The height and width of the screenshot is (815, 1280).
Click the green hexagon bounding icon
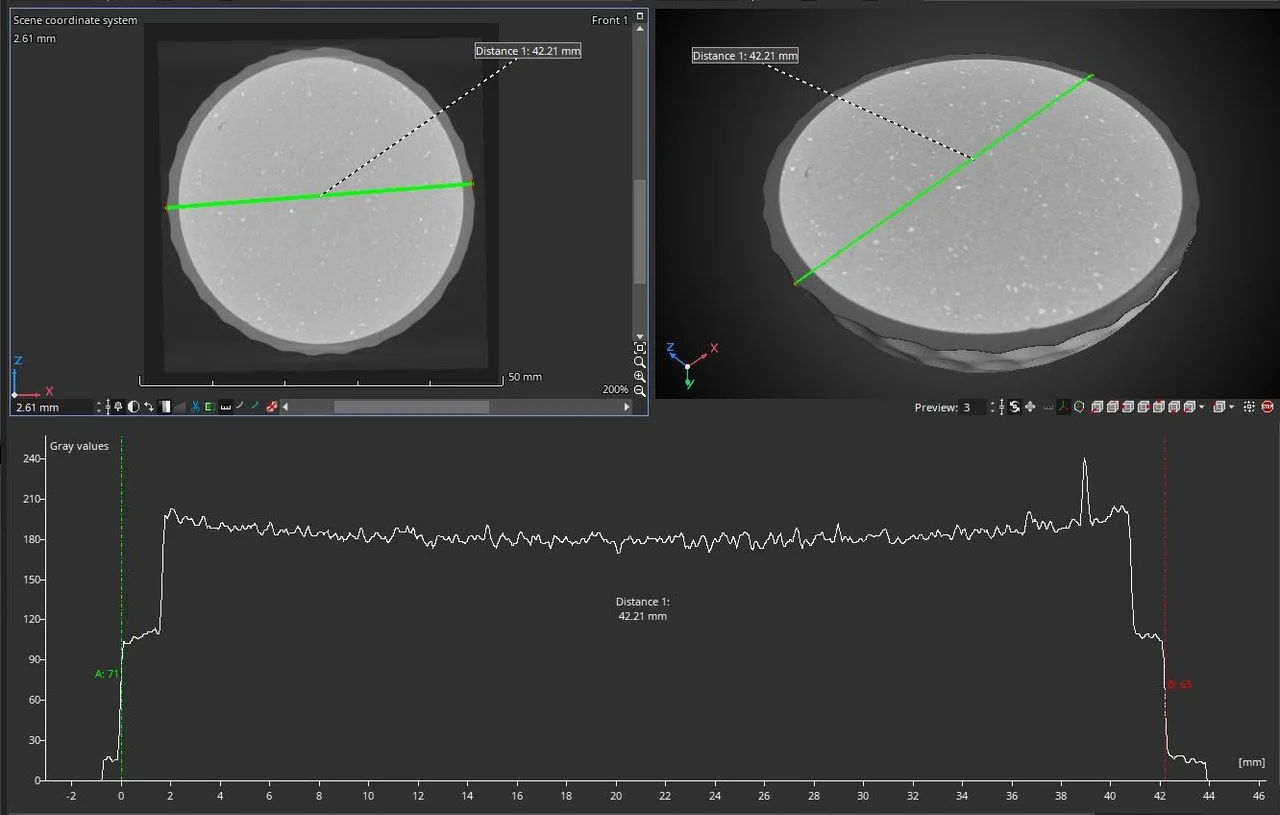[1079, 407]
